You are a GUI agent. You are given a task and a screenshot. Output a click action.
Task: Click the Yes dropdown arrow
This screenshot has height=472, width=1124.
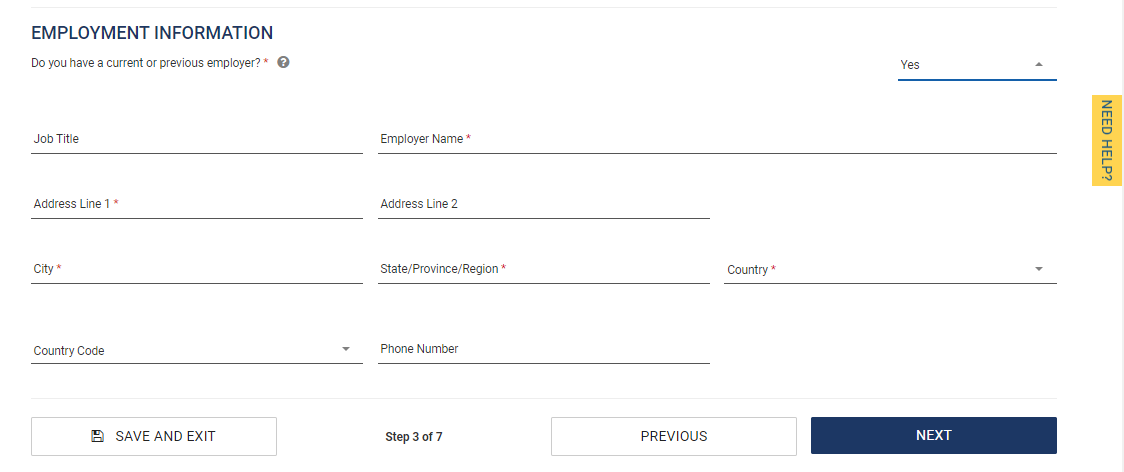click(x=1039, y=64)
